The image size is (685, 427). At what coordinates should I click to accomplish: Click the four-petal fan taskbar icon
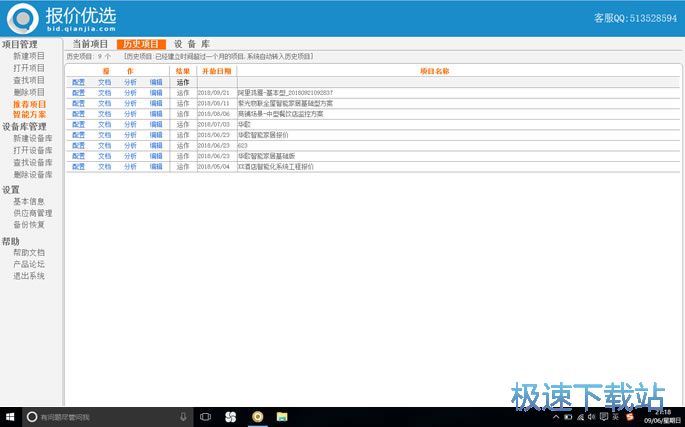tap(231, 416)
